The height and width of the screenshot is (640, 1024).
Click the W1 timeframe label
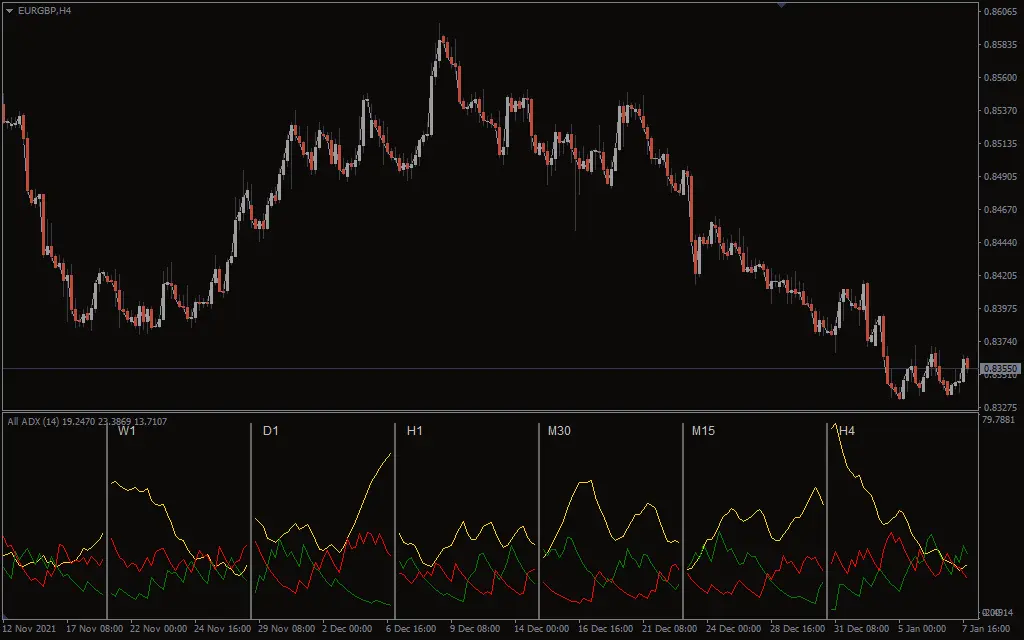[127, 432]
